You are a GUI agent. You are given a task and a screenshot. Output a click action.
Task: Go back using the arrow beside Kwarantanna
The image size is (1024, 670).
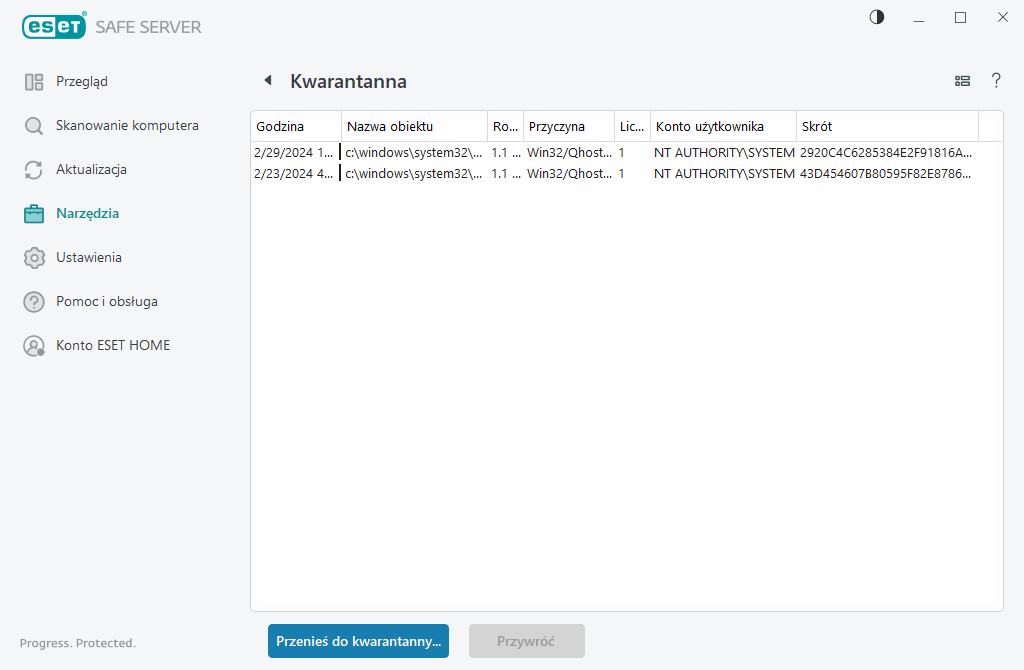pyautogui.click(x=267, y=81)
